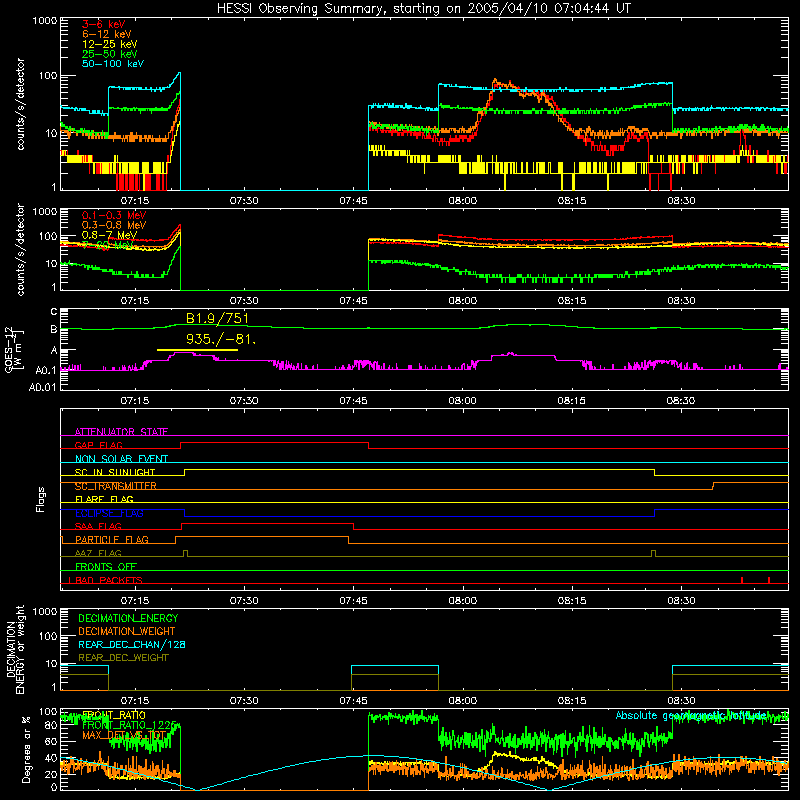Click the top panel counts/s/detector axis title
The width and height of the screenshot is (800, 800).
click(x=20, y=104)
